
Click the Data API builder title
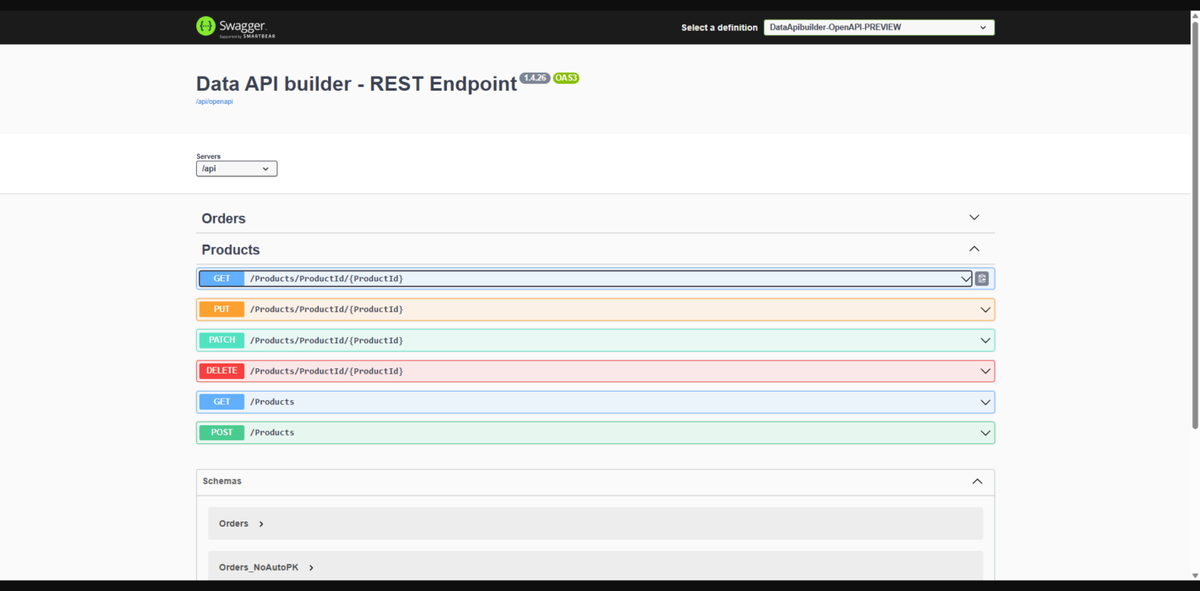tap(357, 84)
